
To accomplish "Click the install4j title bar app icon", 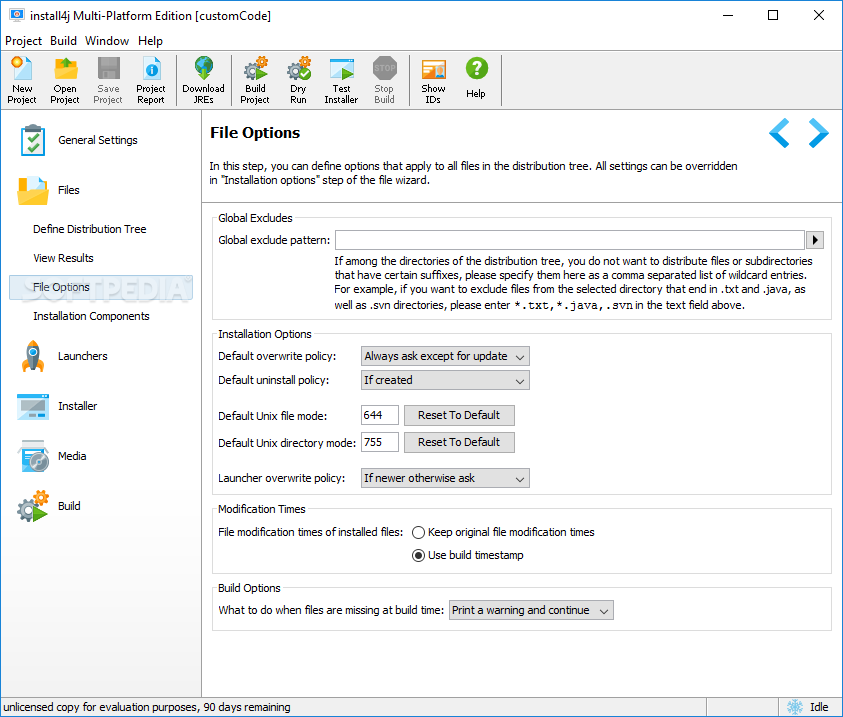I will coord(16,15).
